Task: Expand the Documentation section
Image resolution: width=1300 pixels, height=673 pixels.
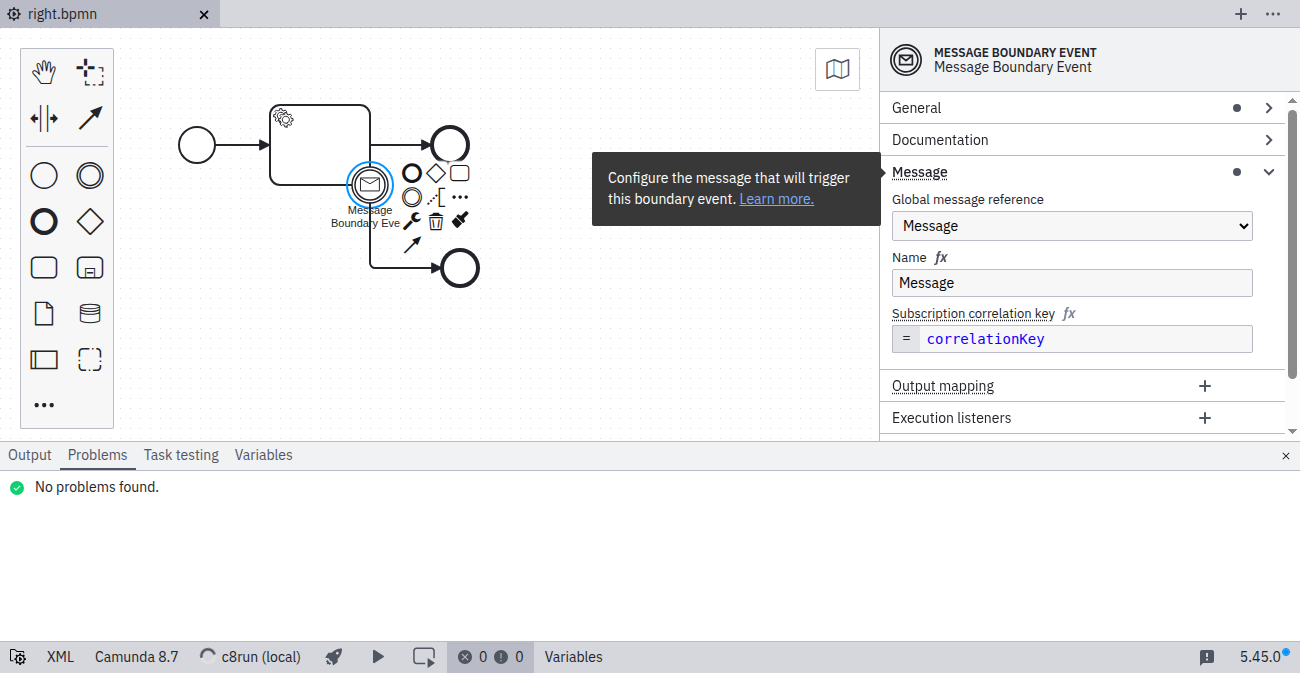Action: 1268,140
